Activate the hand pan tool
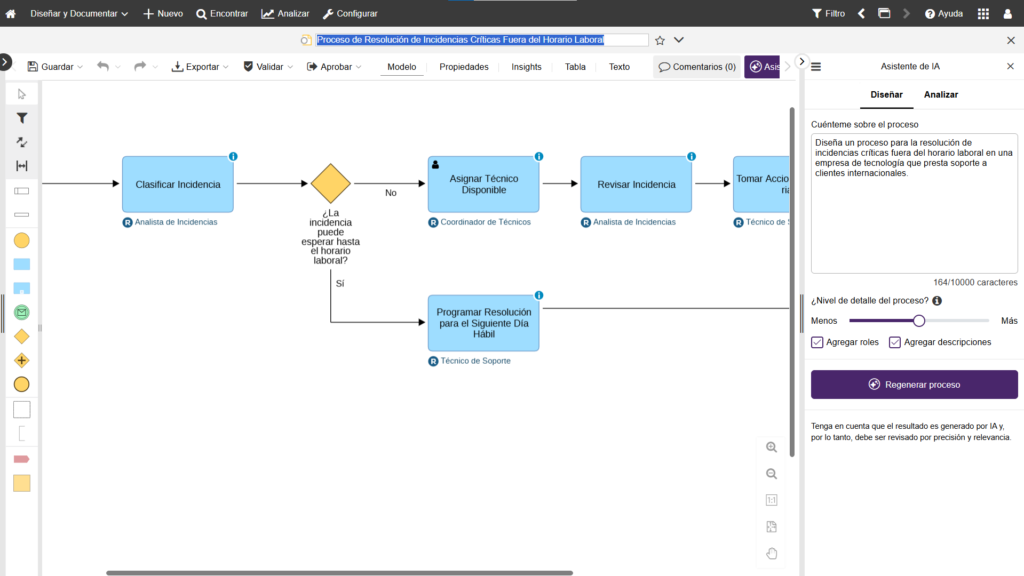Image resolution: width=1024 pixels, height=576 pixels. 771,553
